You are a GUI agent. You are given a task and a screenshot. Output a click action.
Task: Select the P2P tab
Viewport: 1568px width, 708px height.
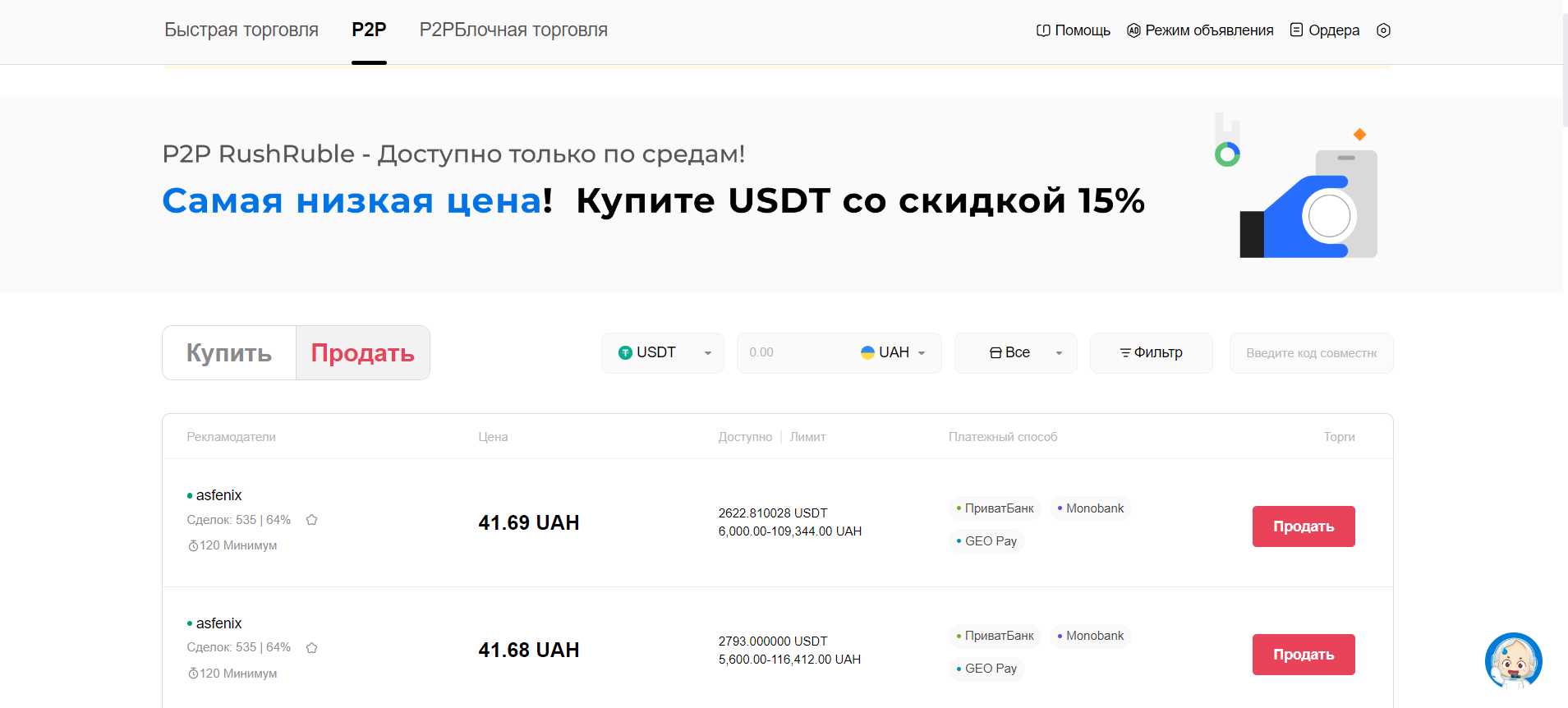(x=369, y=30)
